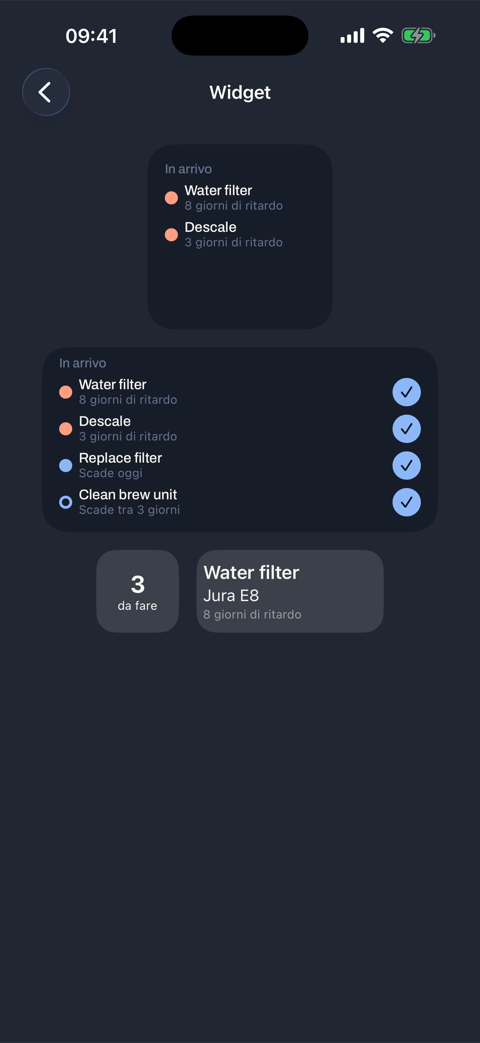Tap orange dot beside Descale in medium widget
The height and width of the screenshot is (1043, 480).
tap(66, 428)
